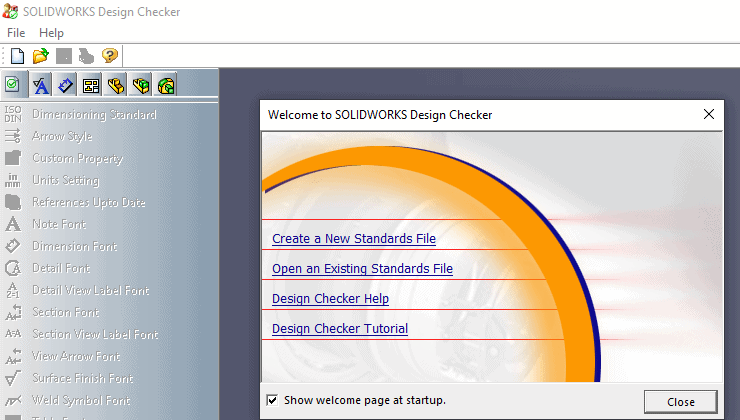Add the Detail Font check
The height and width of the screenshot is (420, 740).
pyautogui.click(x=48, y=268)
